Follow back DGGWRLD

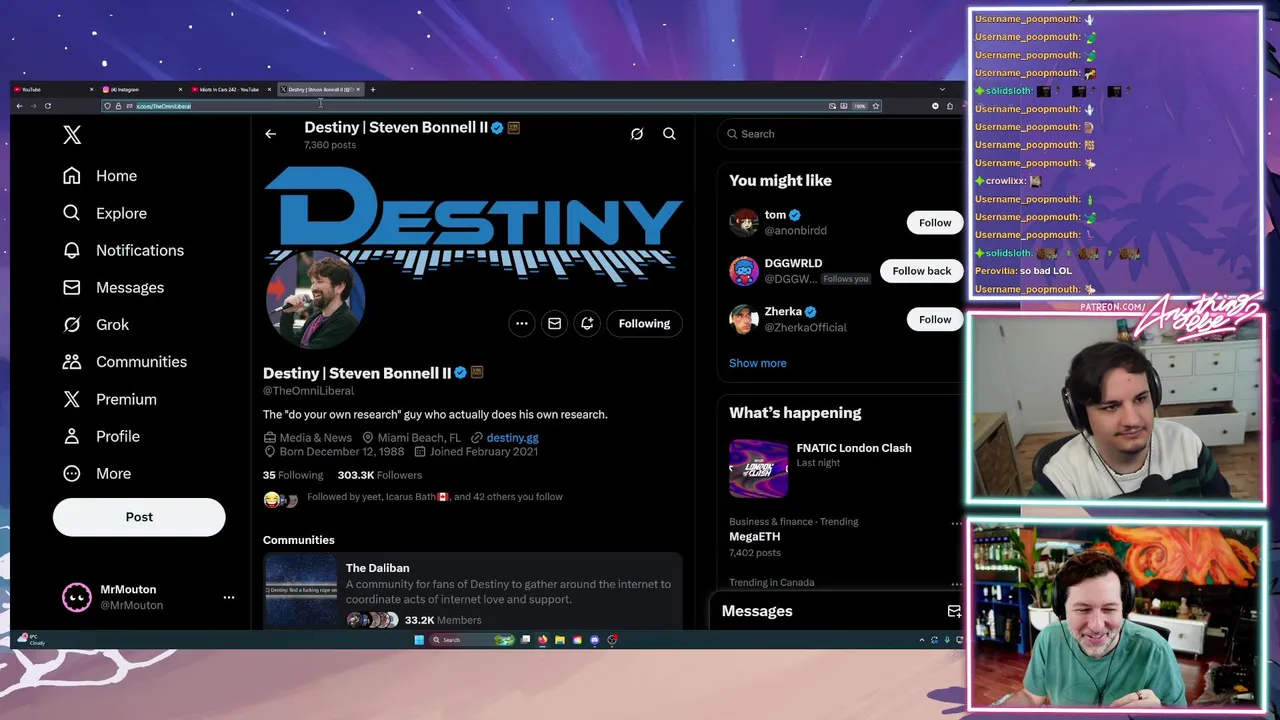point(922,271)
